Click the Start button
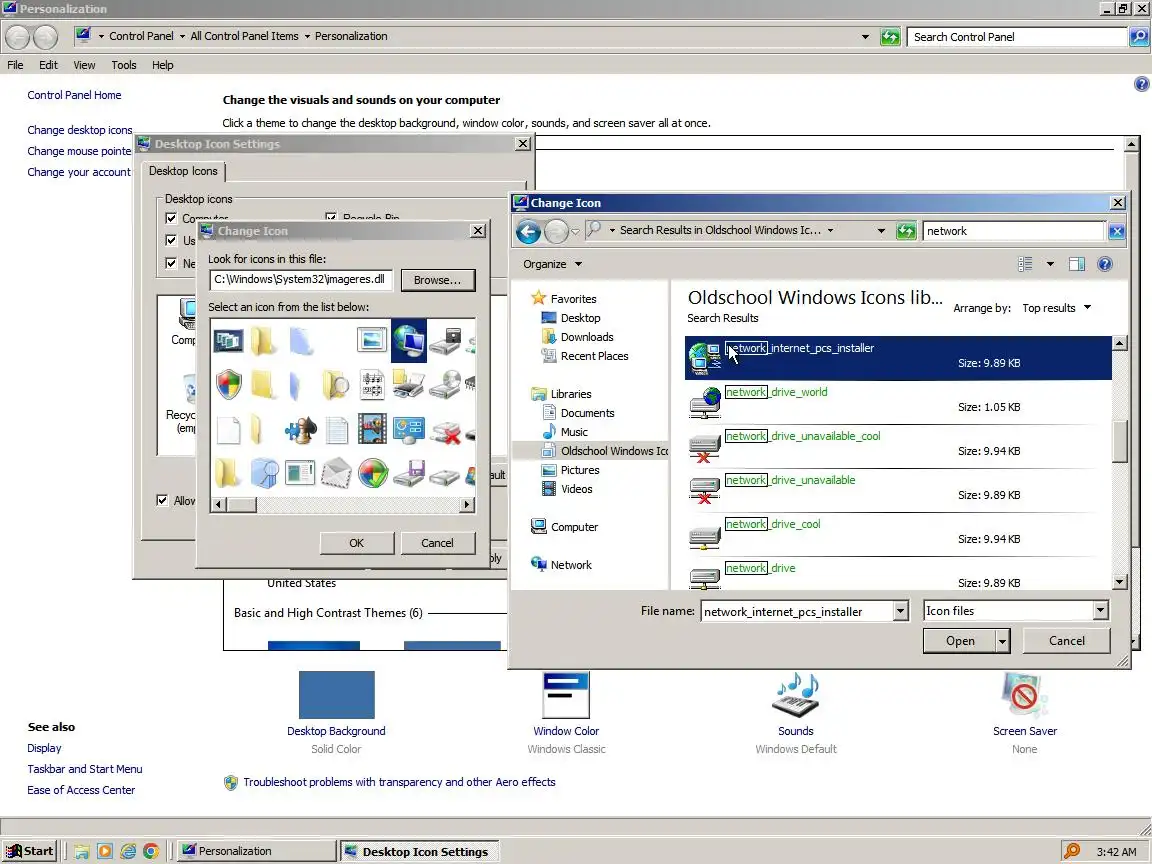 coord(29,851)
